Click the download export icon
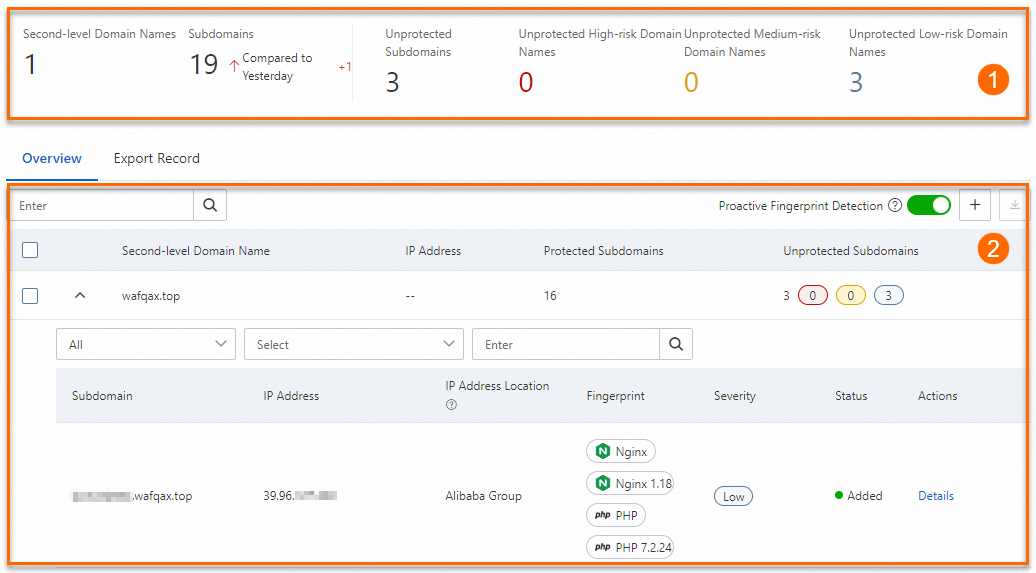Image resolution: width=1036 pixels, height=573 pixels. 1015,205
